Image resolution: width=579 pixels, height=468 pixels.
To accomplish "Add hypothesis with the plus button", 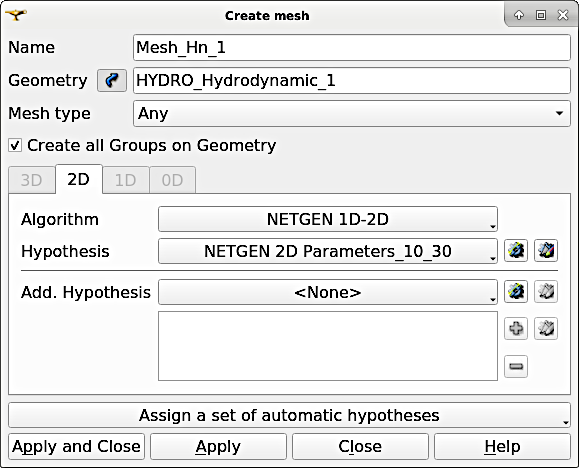I will (x=516, y=328).
